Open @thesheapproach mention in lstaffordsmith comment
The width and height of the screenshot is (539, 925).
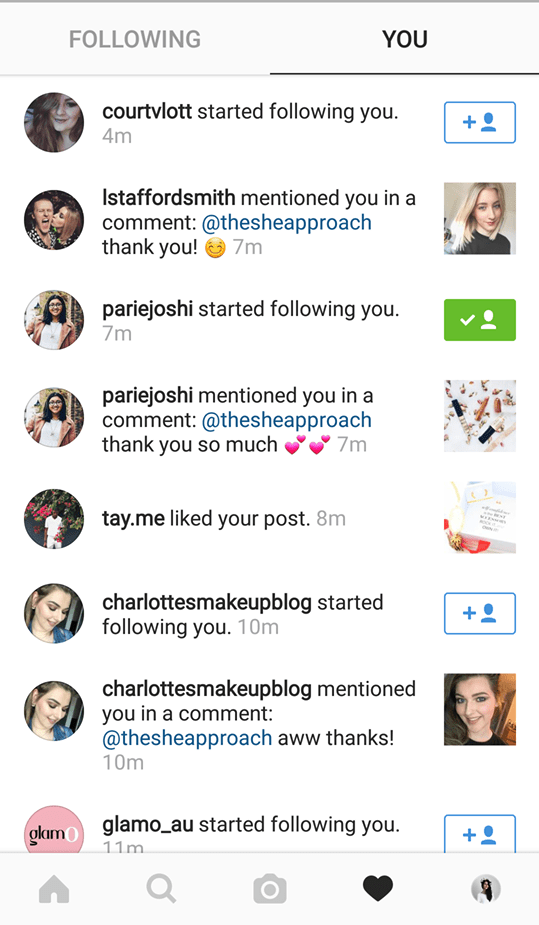click(287, 223)
